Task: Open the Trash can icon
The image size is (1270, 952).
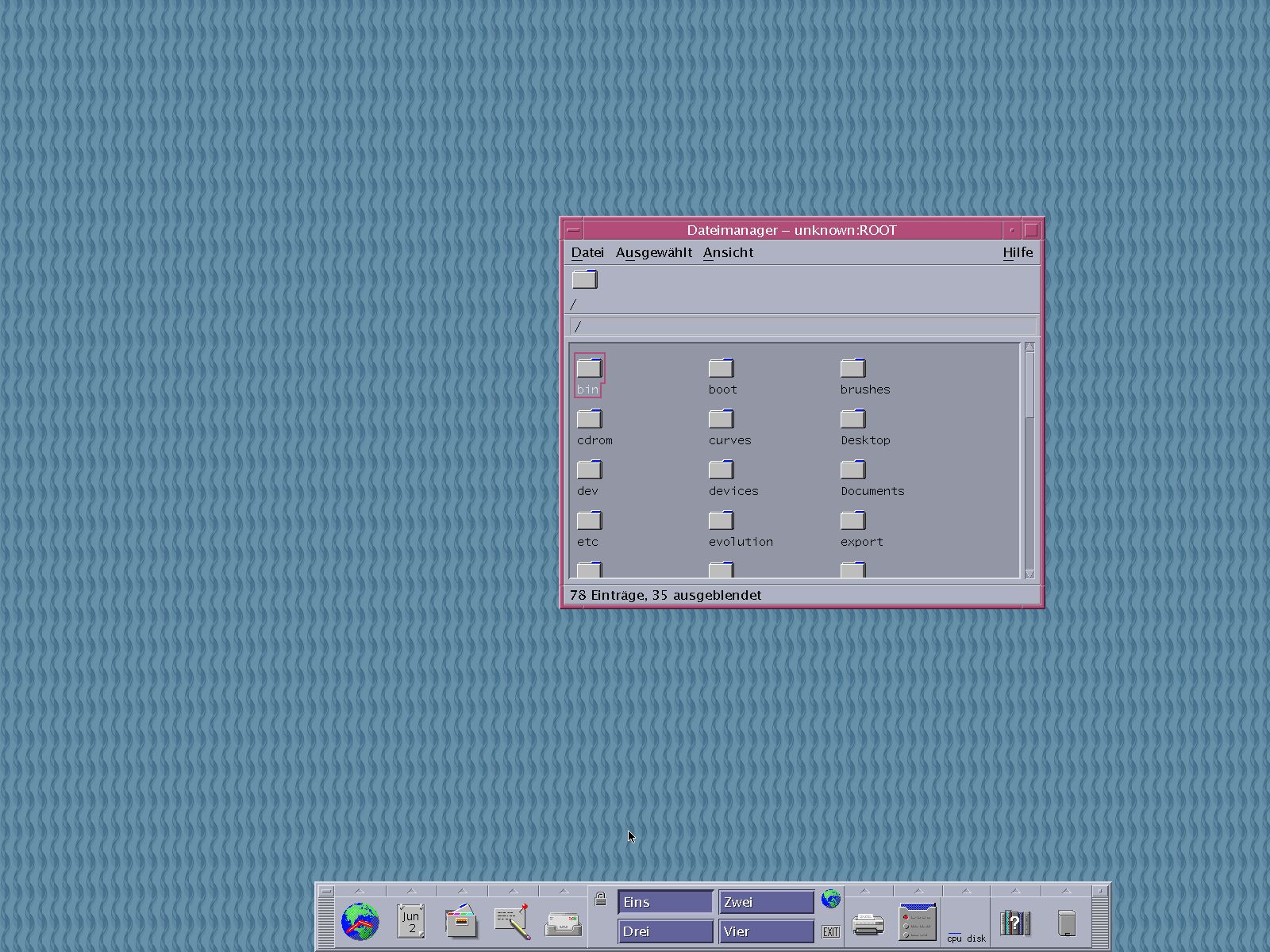Action: tap(1067, 923)
